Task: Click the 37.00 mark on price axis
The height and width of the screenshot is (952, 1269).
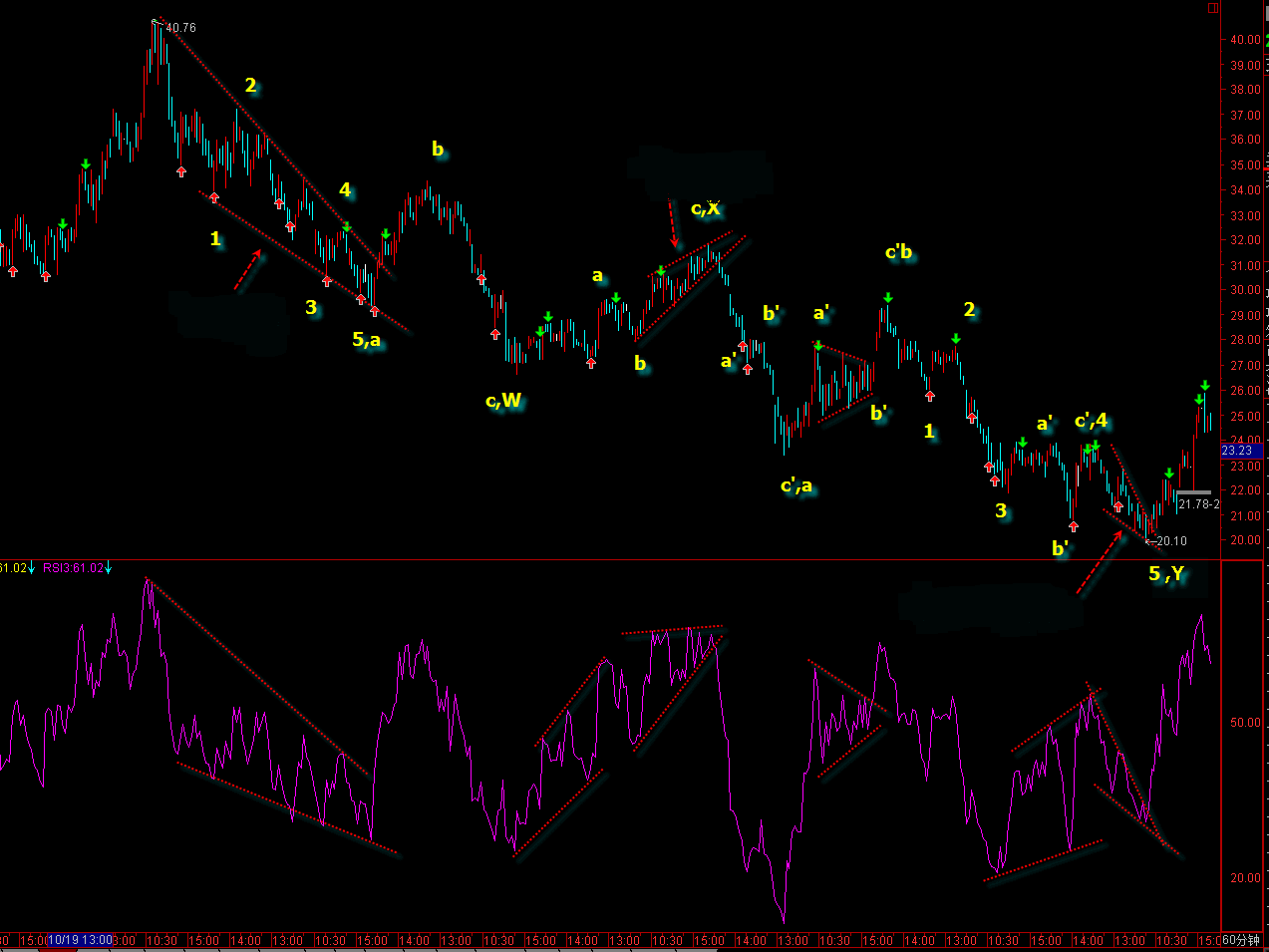Action: (x=1245, y=115)
